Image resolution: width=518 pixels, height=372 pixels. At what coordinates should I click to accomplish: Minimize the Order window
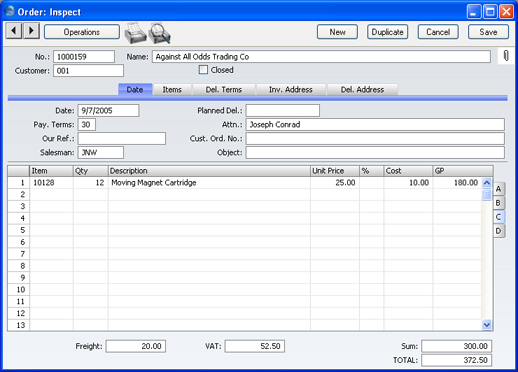(x=474, y=12)
